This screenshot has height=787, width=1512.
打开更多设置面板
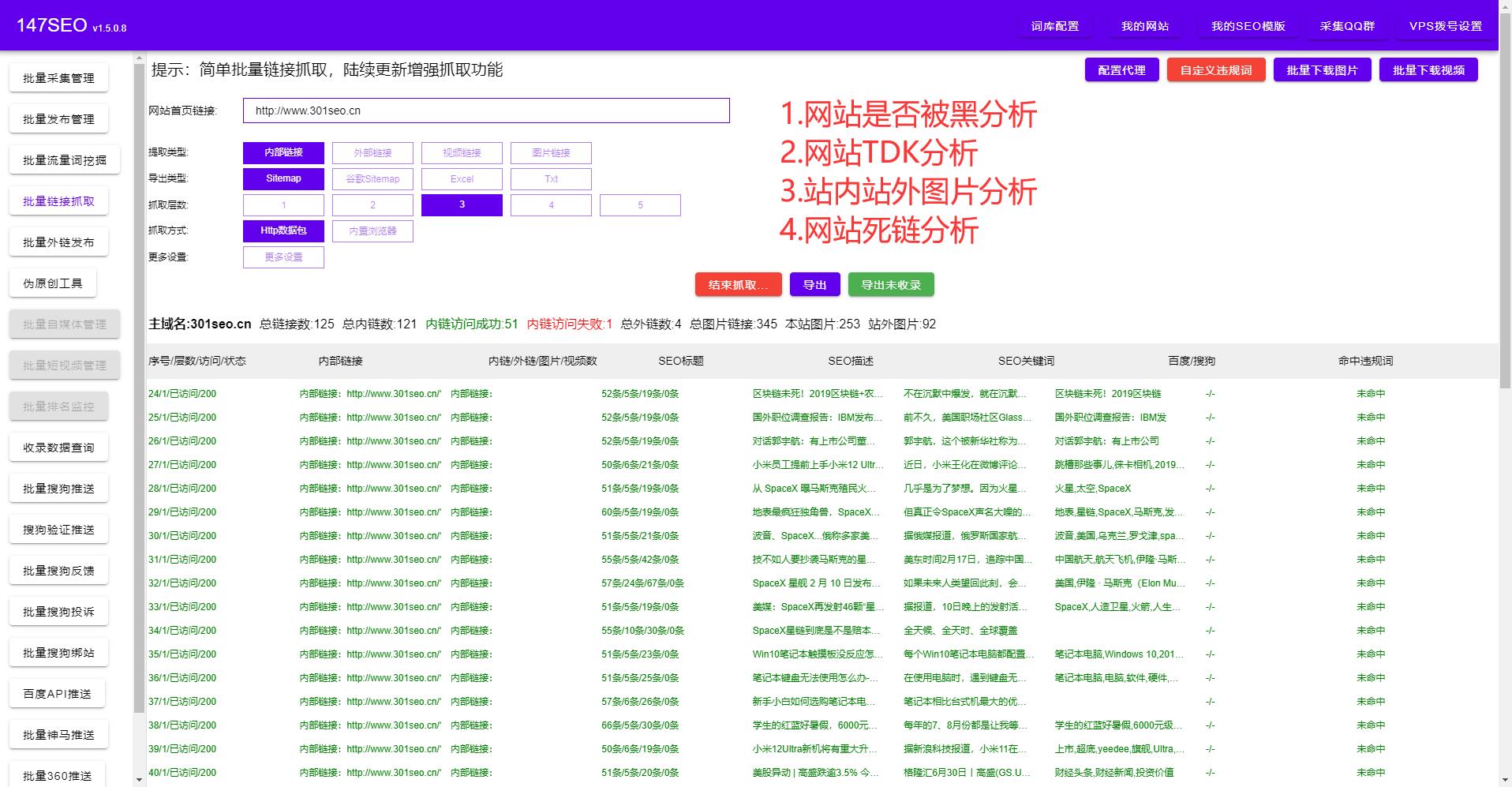[283, 257]
